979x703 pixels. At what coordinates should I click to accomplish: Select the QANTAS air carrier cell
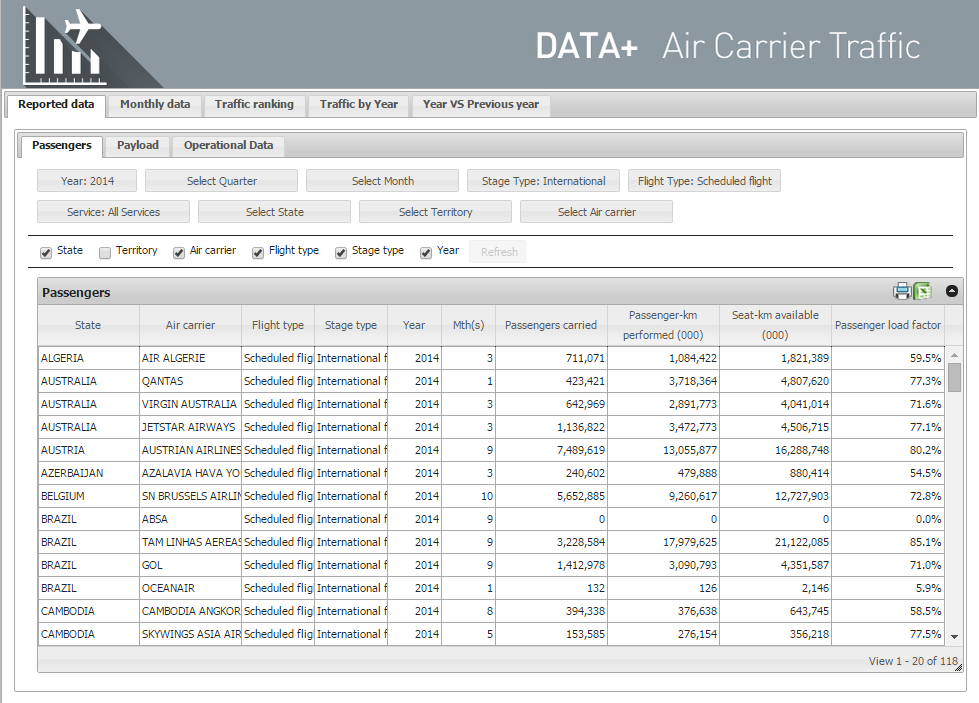[x=190, y=381]
